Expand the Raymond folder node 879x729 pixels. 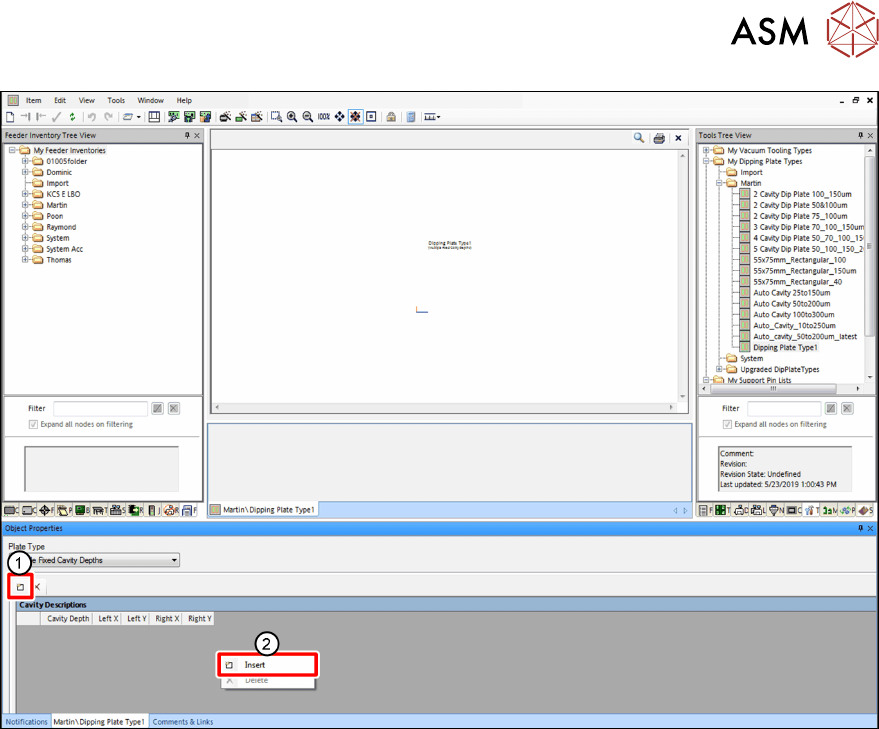tap(25, 227)
